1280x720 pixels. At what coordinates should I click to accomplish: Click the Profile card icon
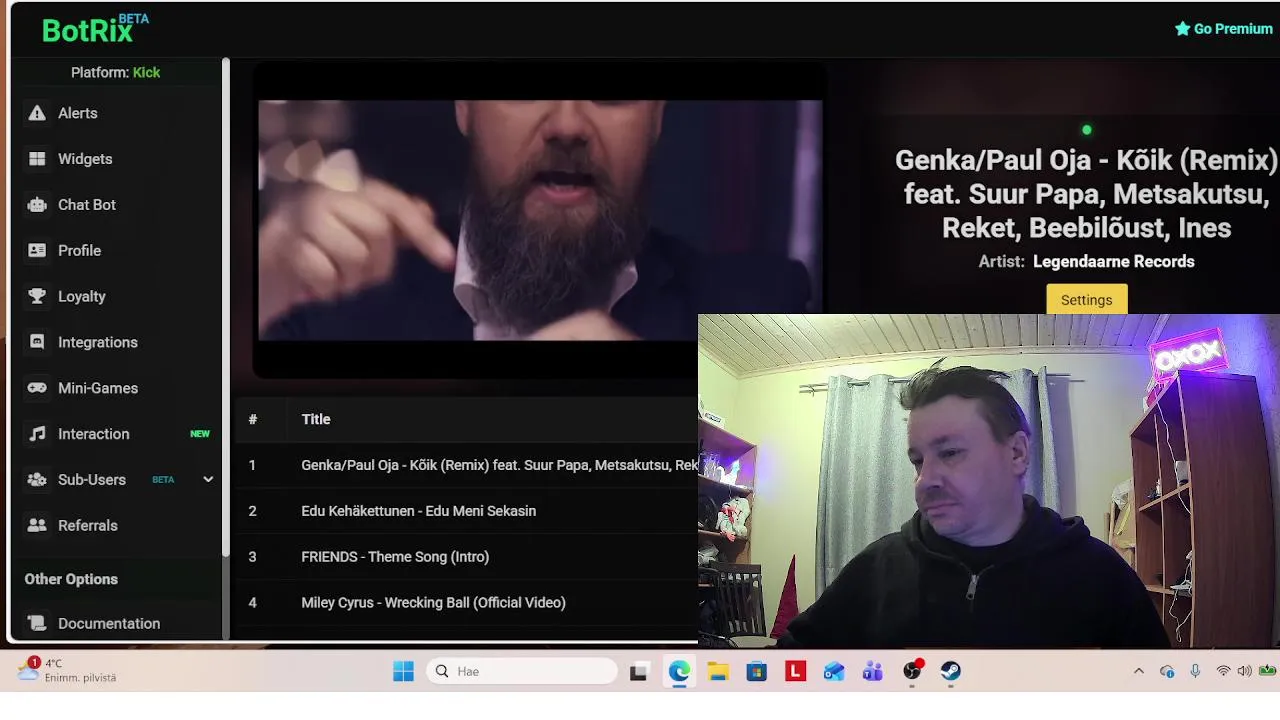click(x=37, y=250)
